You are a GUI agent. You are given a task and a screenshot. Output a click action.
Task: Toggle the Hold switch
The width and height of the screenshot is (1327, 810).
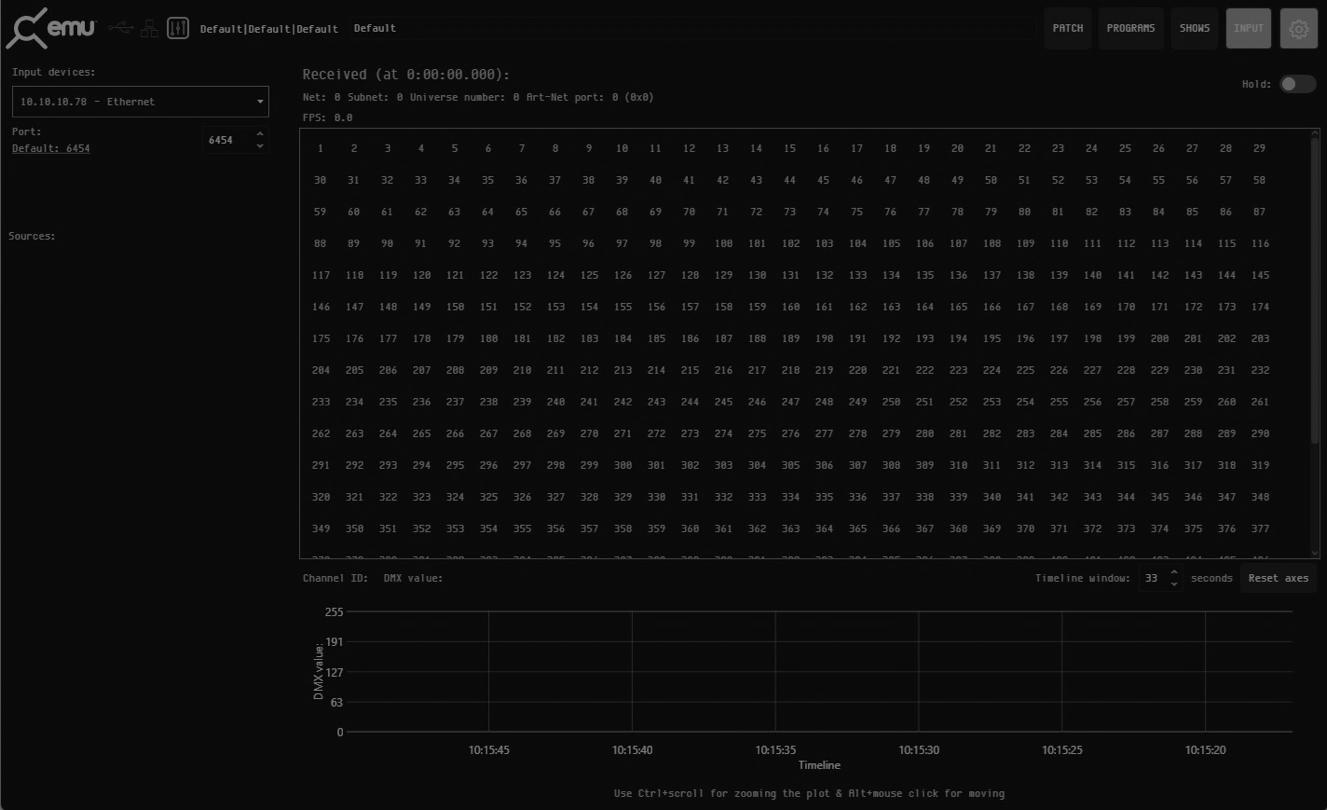(1298, 84)
